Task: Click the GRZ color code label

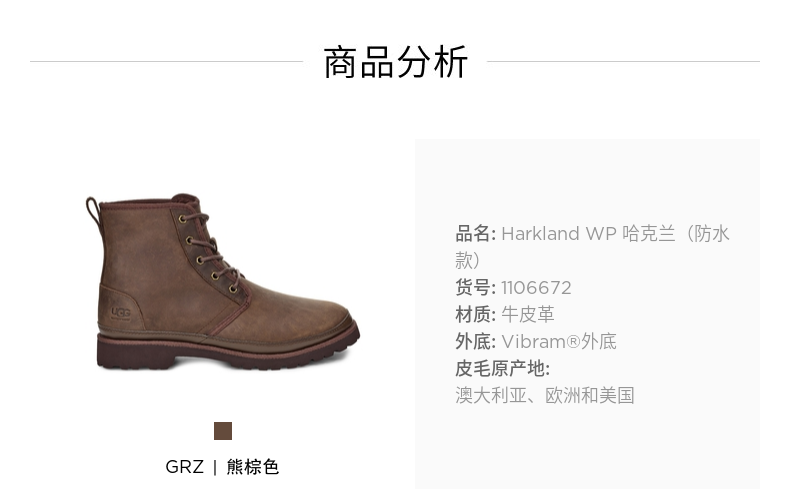Action: tap(184, 467)
